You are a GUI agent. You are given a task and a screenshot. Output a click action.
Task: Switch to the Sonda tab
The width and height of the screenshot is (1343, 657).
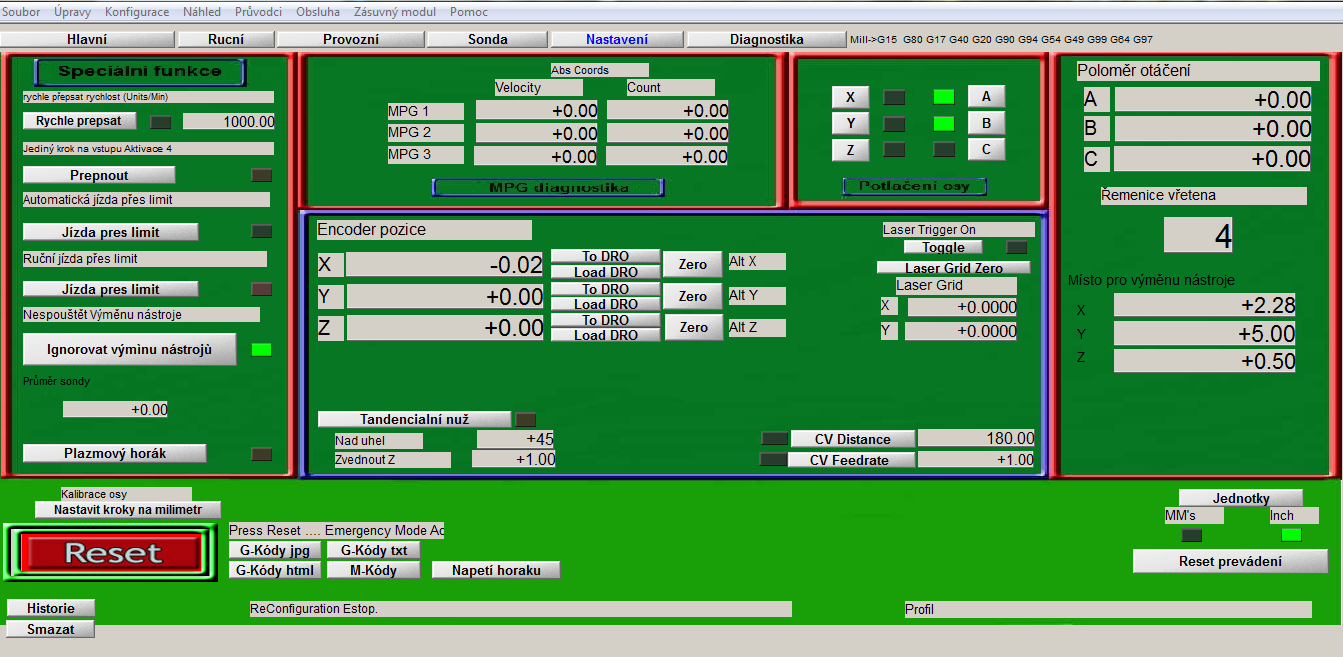tap(488, 40)
